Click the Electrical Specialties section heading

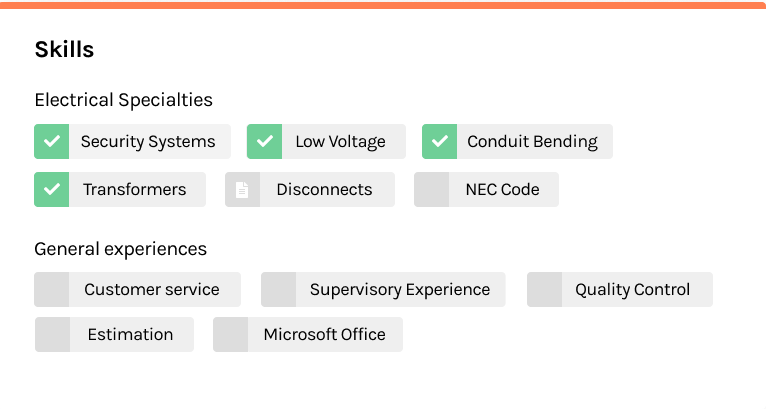[124, 100]
